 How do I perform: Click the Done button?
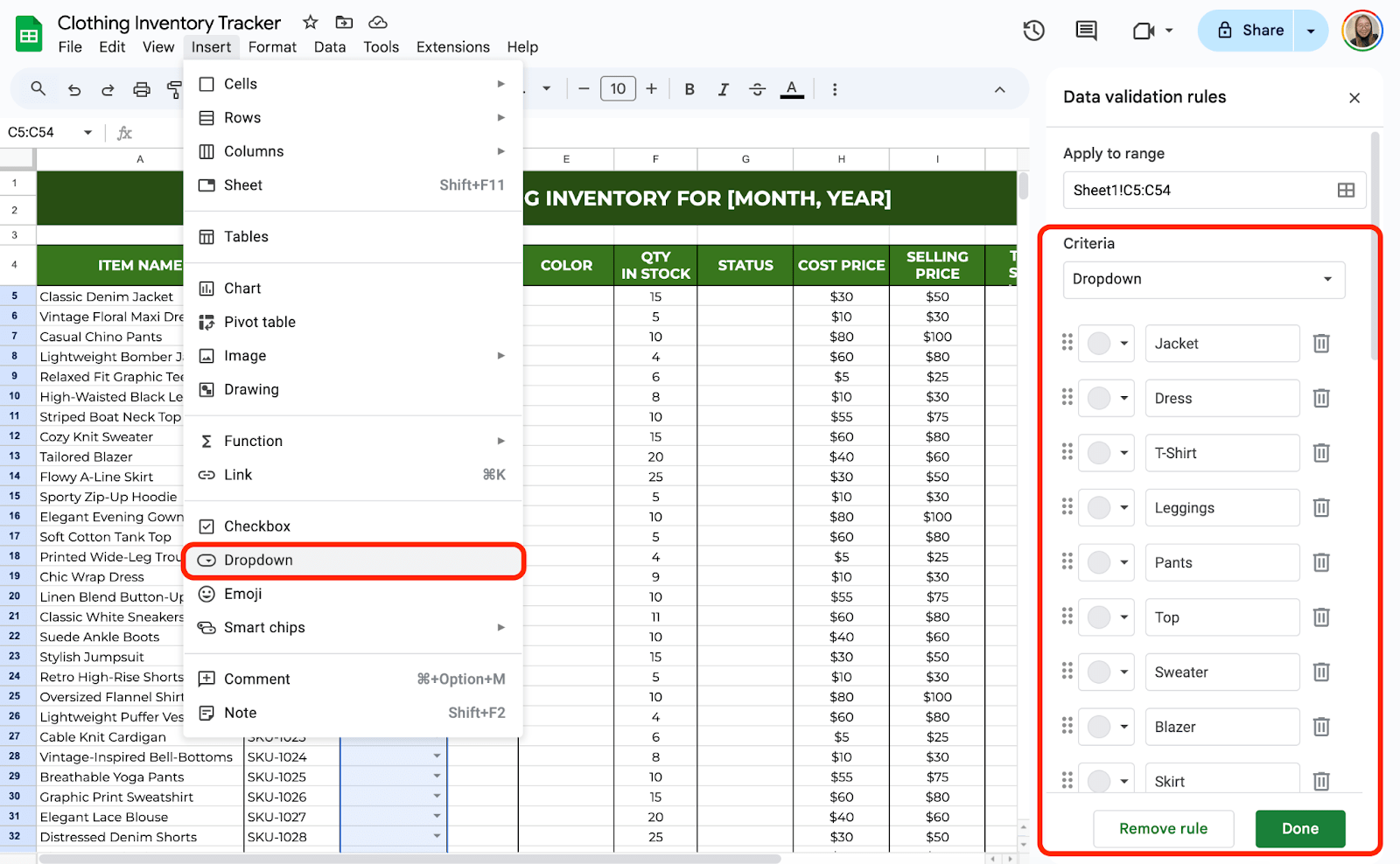[1300, 828]
